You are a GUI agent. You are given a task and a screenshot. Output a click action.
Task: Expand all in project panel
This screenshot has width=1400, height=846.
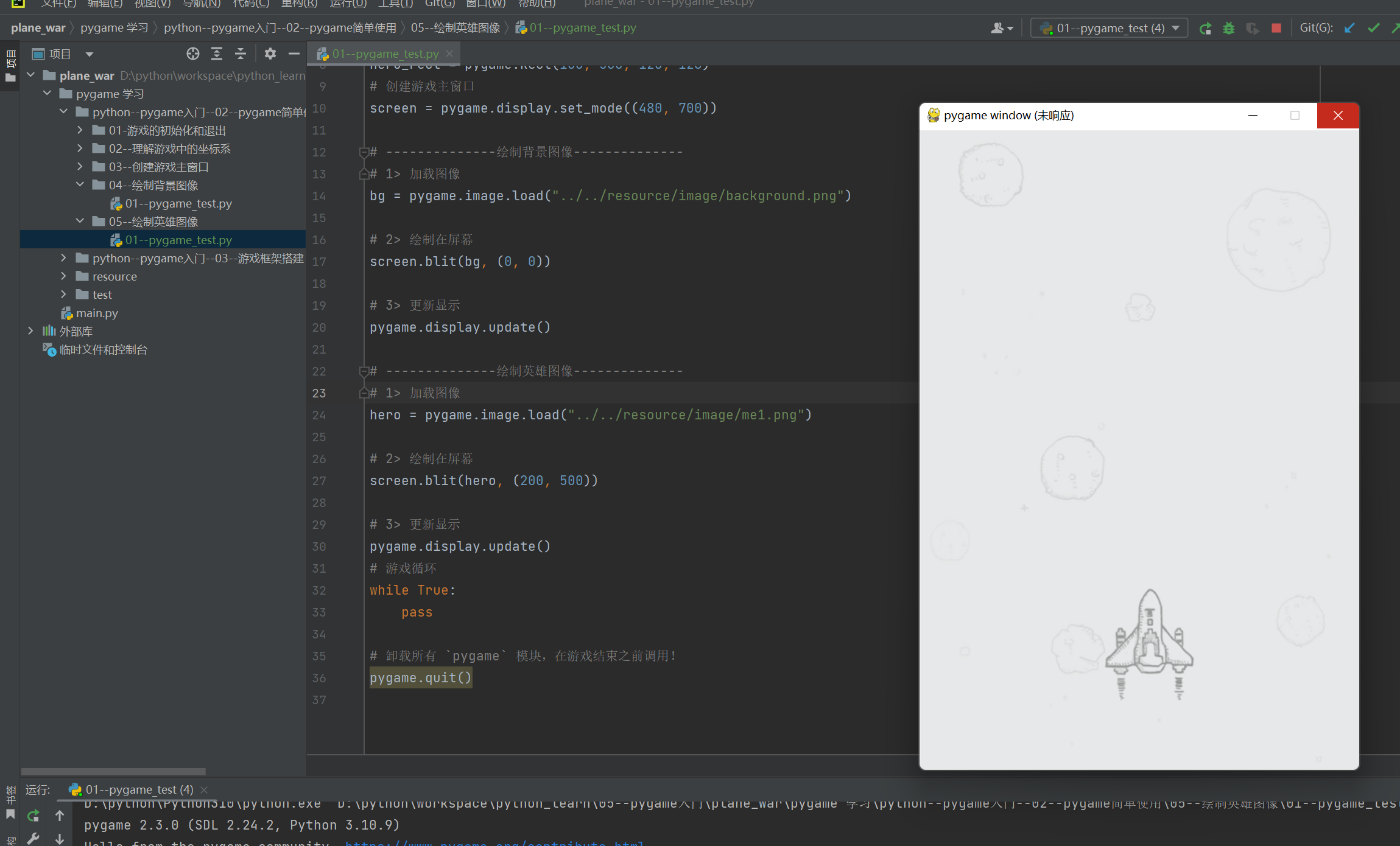click(x=217, y=54)
